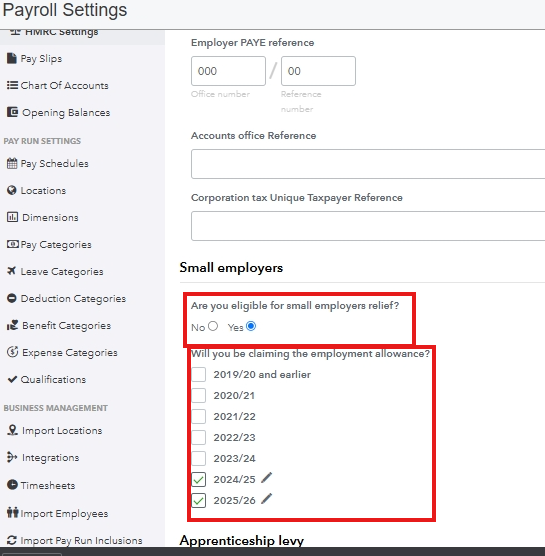
Task: Click the Chart Of Accounts list icon
Action: tap(12, 85)
